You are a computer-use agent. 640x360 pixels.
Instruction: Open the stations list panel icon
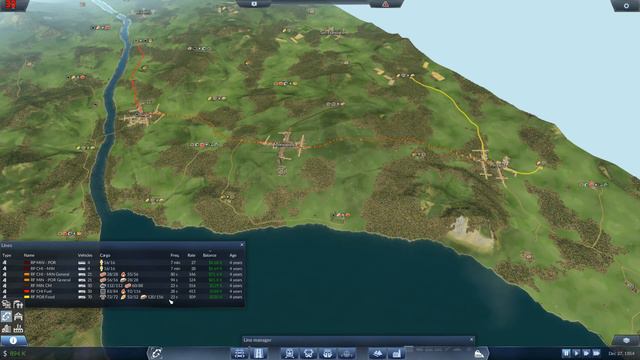[x=18, y=304]
